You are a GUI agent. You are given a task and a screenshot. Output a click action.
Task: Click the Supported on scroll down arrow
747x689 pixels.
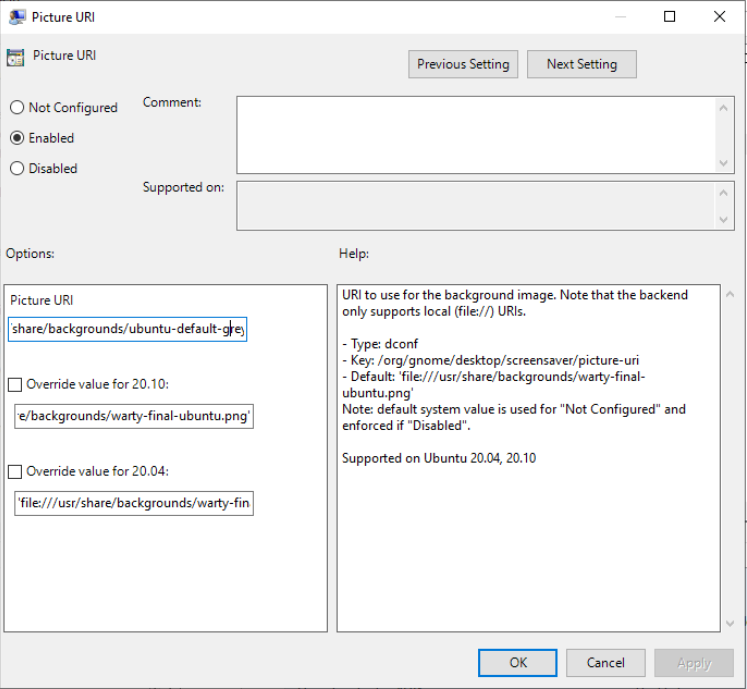[x=723, y=220]
